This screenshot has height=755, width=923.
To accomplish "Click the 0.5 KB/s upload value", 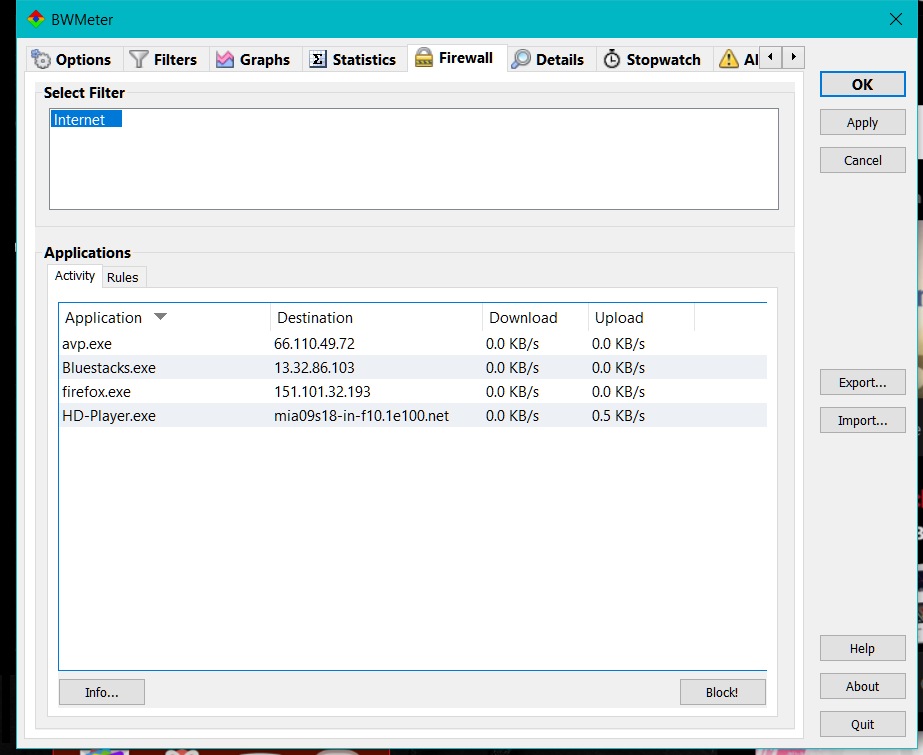I will 618,416.
